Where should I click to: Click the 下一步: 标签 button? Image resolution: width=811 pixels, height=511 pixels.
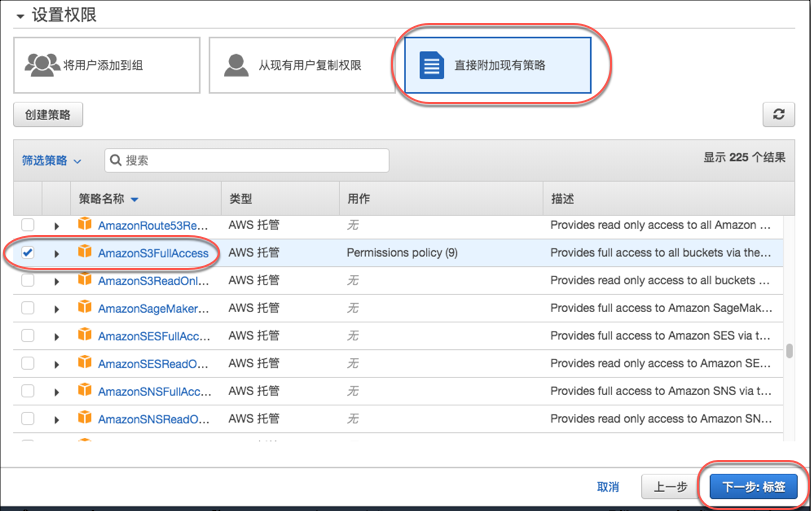pos(753,487)
